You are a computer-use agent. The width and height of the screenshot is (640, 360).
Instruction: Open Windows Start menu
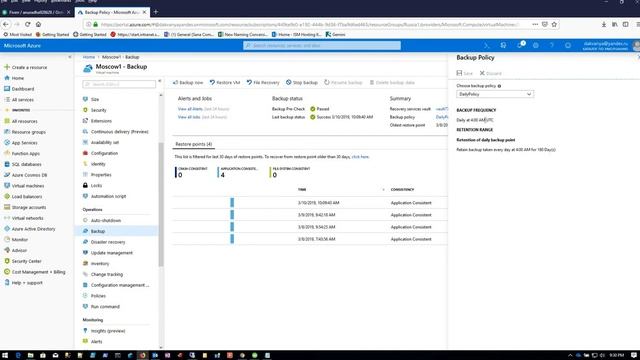click(x=5, y=356)
